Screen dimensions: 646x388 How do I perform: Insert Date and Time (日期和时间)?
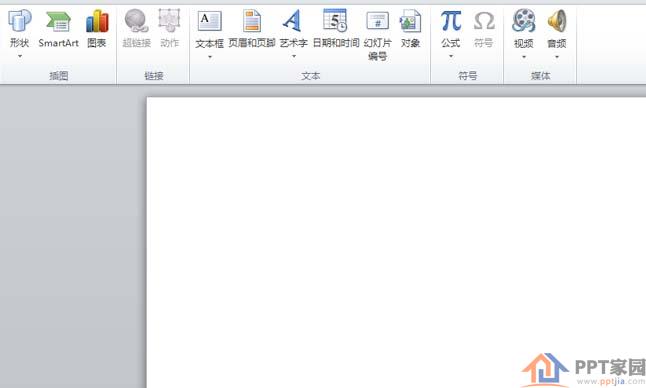pyautogui.click(x=335, y=20)
